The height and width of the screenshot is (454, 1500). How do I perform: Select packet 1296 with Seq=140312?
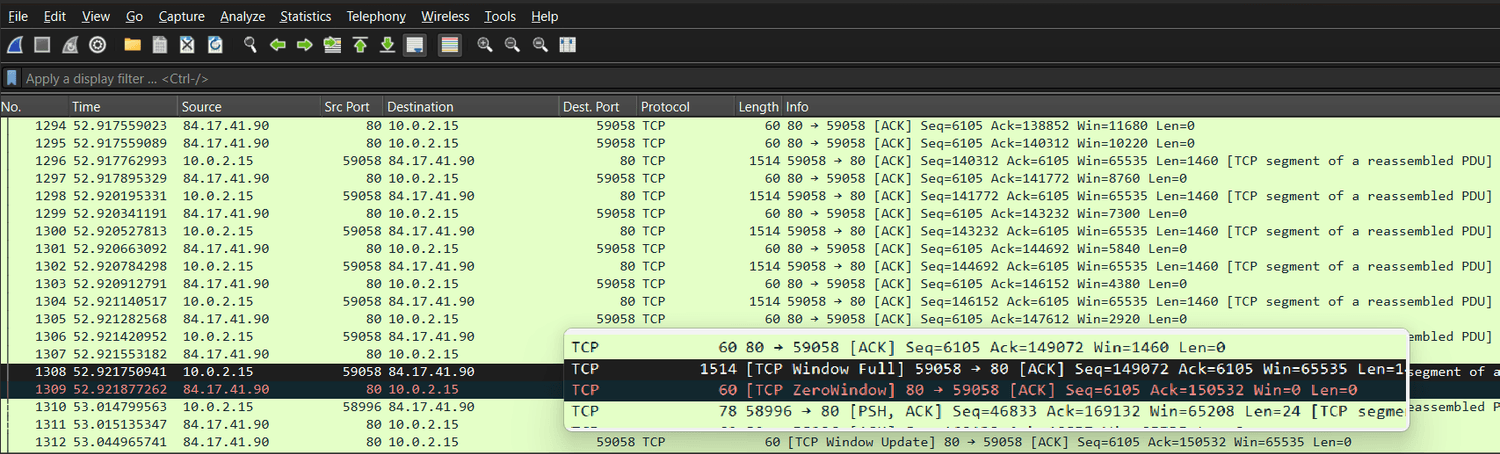tap(750, 161)
